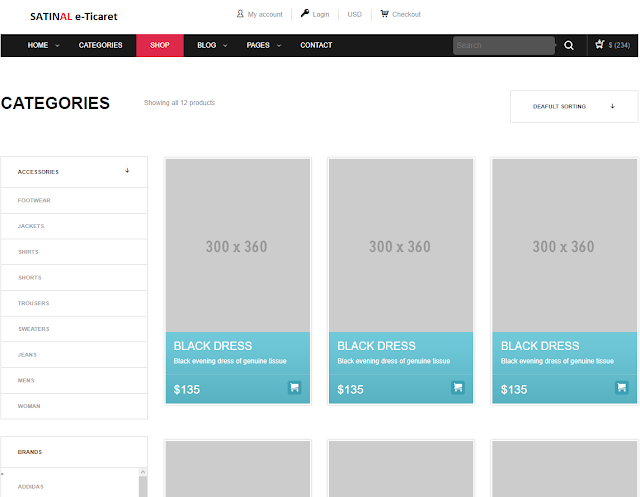Open the Categories menu item
Image resolution: width=640 pixels, height=497 pixels.
100,45
